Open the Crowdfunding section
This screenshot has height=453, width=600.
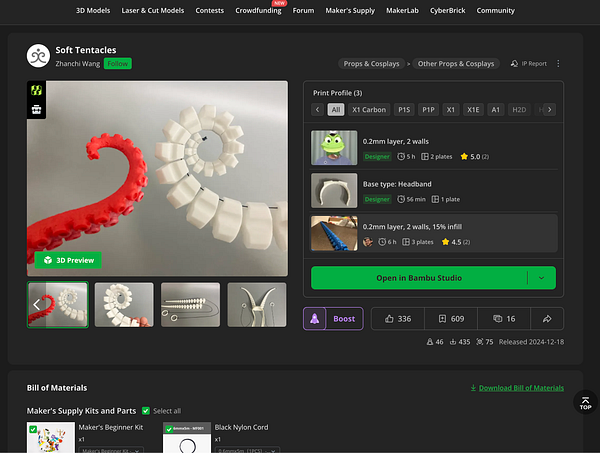coord(258,11)
